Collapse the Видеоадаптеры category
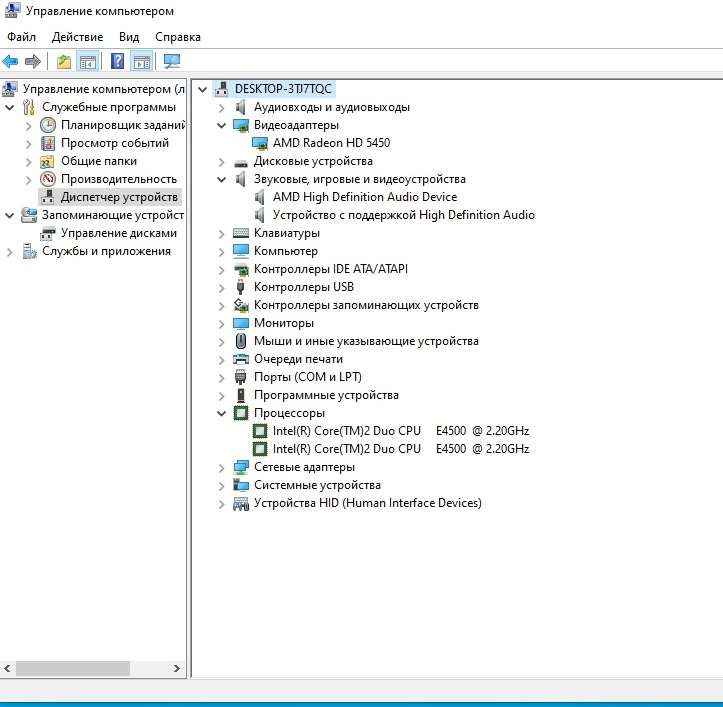This screenshot has height=707, width=723. pyautogui.click(x=222, y=125)
